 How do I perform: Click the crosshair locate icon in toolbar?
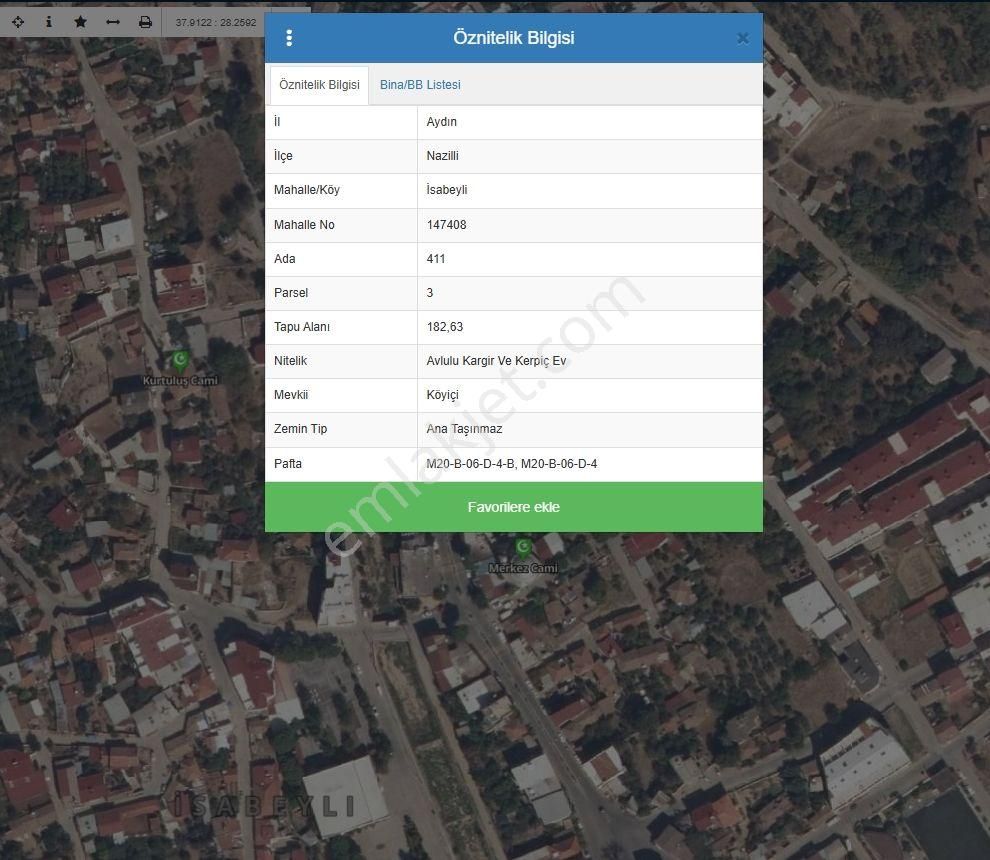[18, 22]
